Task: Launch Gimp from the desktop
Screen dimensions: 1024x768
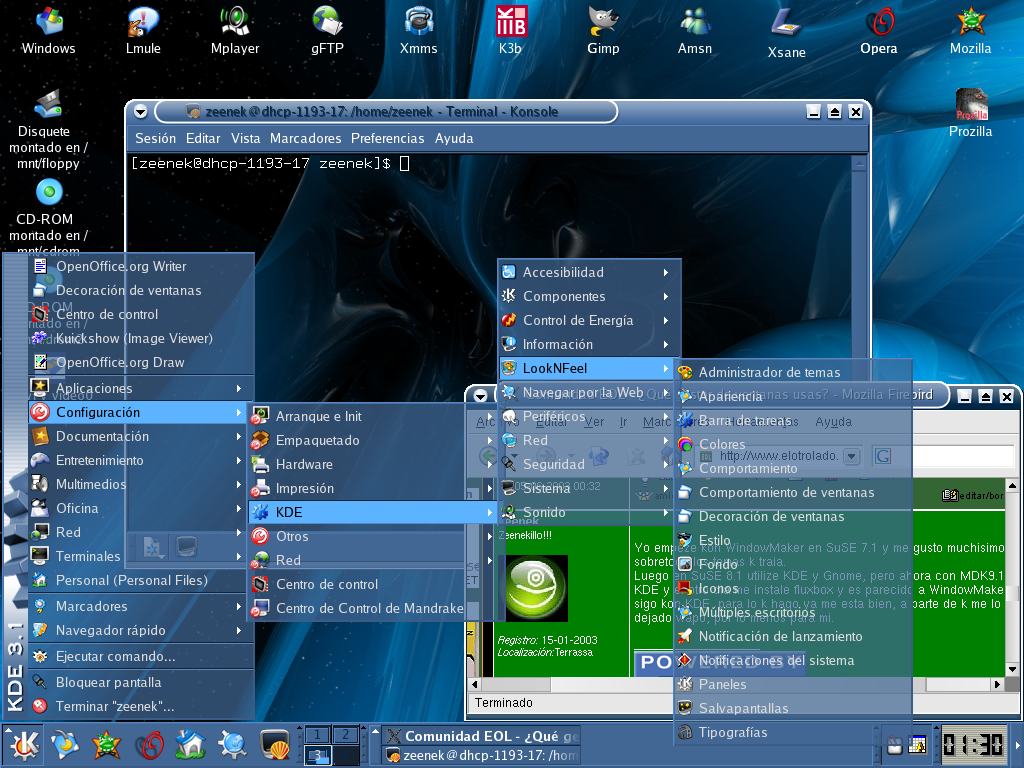Action: coord(602,25)
